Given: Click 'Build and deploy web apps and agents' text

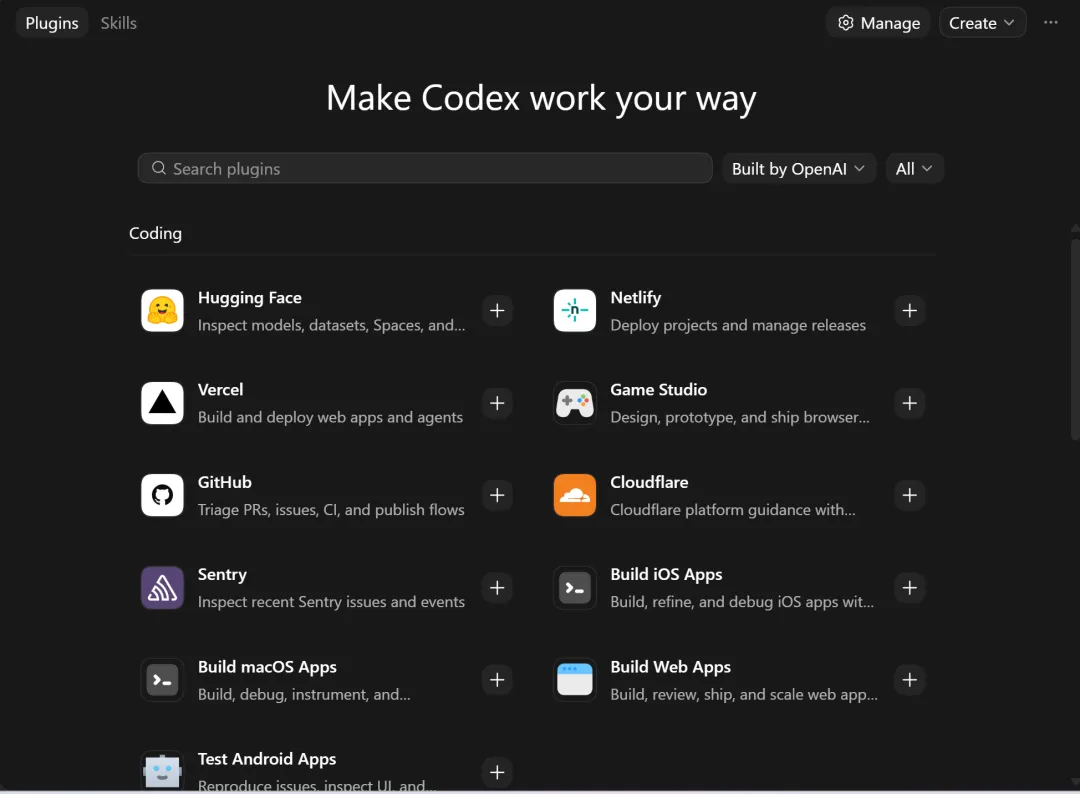Looking at the screenshot, I should click(x=330, y=417).
